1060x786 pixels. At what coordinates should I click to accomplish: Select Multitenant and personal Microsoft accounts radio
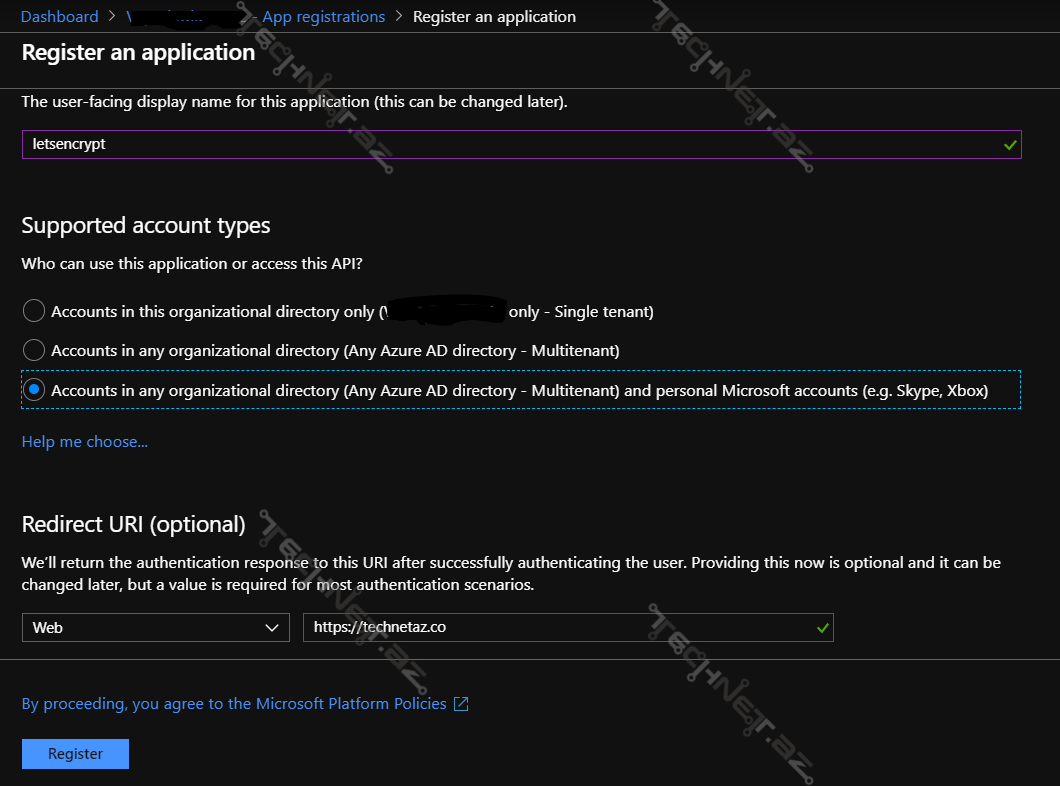[34, 390]
